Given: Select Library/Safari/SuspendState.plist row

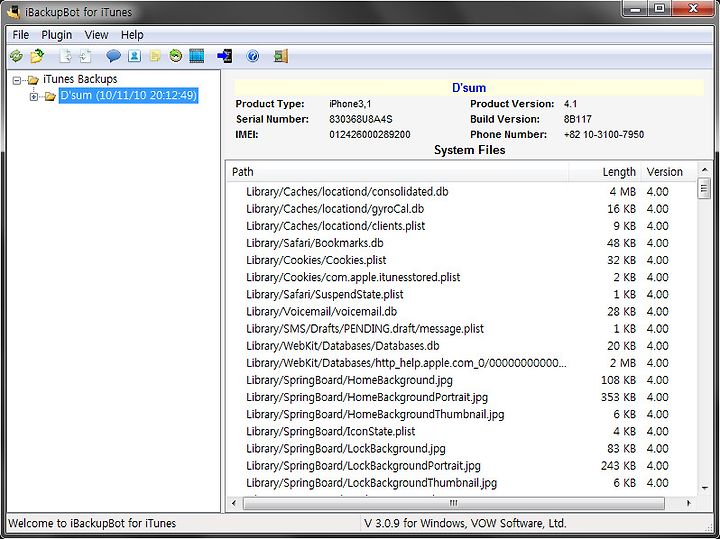Looking at the screenshot, I should pyautogui.click(x=461, y=294).
